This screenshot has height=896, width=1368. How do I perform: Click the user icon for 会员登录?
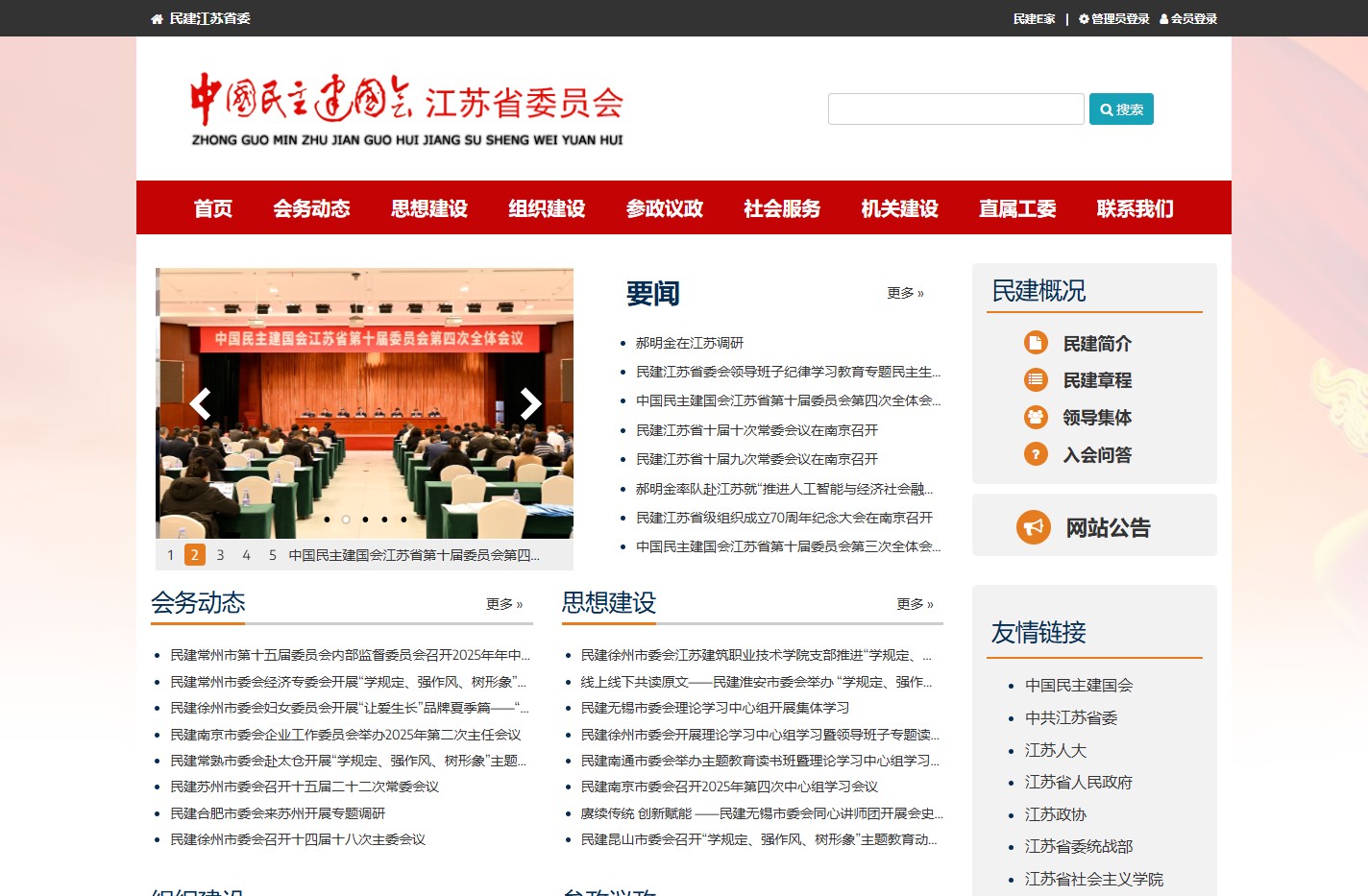click(1164, 19)
